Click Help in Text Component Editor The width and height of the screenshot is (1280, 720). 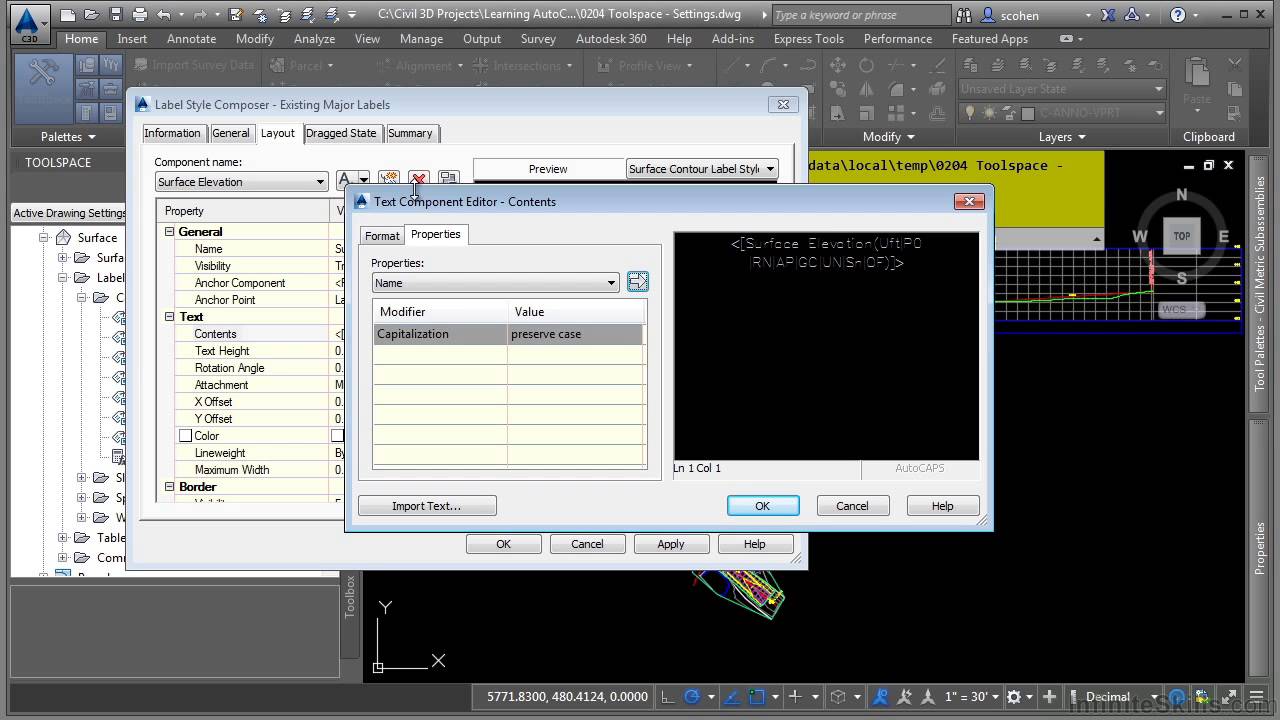943,506
